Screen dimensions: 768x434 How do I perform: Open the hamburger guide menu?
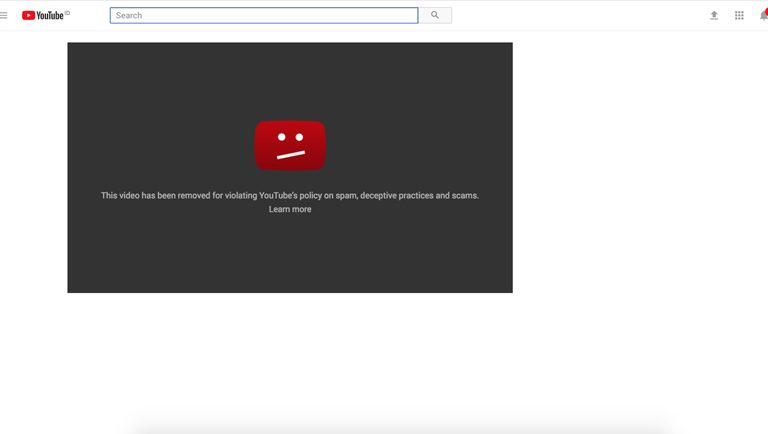click(4, 15)
